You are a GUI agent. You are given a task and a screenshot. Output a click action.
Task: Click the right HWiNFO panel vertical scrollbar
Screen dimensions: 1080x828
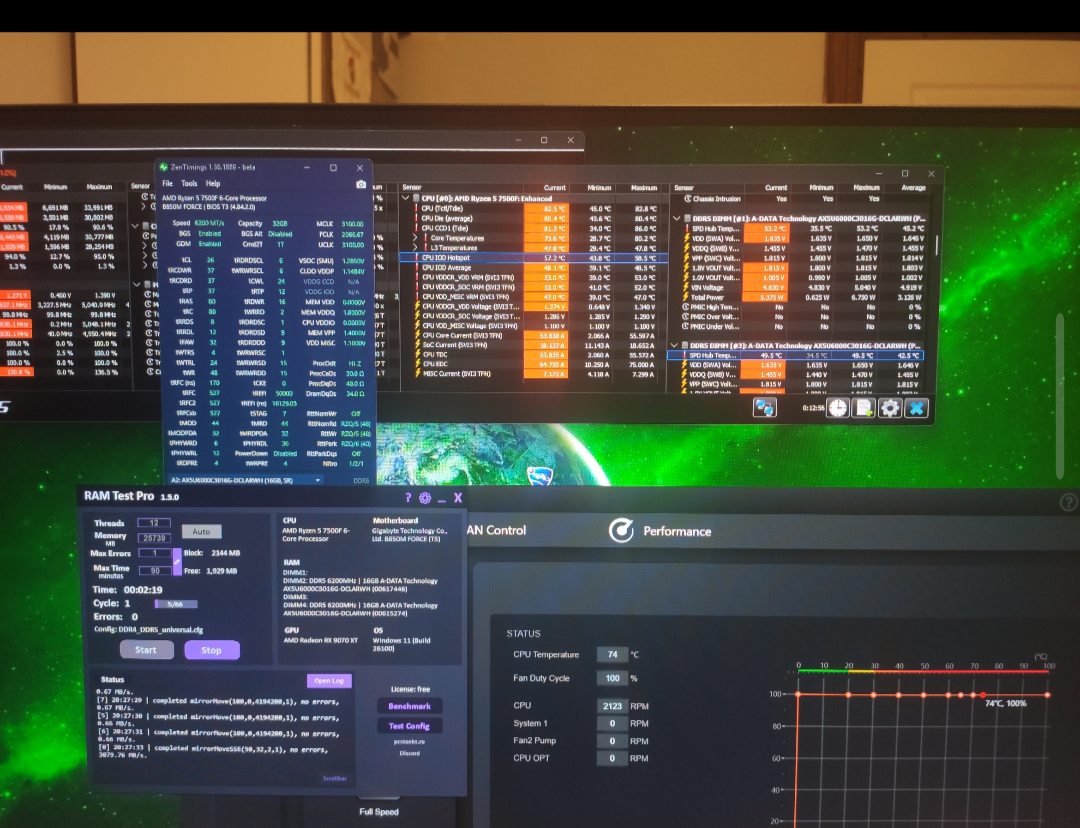click(937, 246)
